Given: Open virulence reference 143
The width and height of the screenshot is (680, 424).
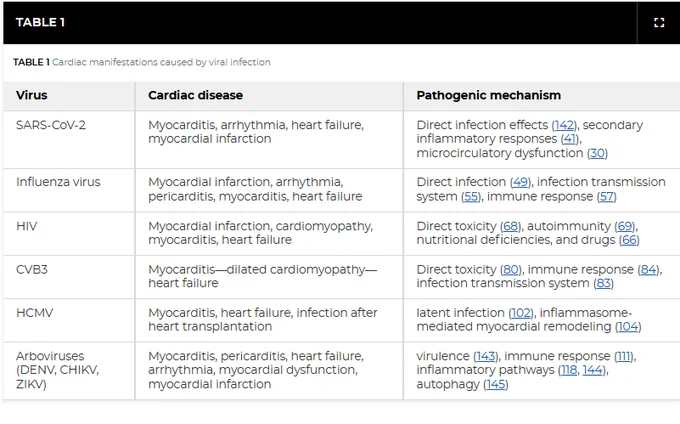Looking at the screenshot, I should pyautogui.click(x=486, y=356).
